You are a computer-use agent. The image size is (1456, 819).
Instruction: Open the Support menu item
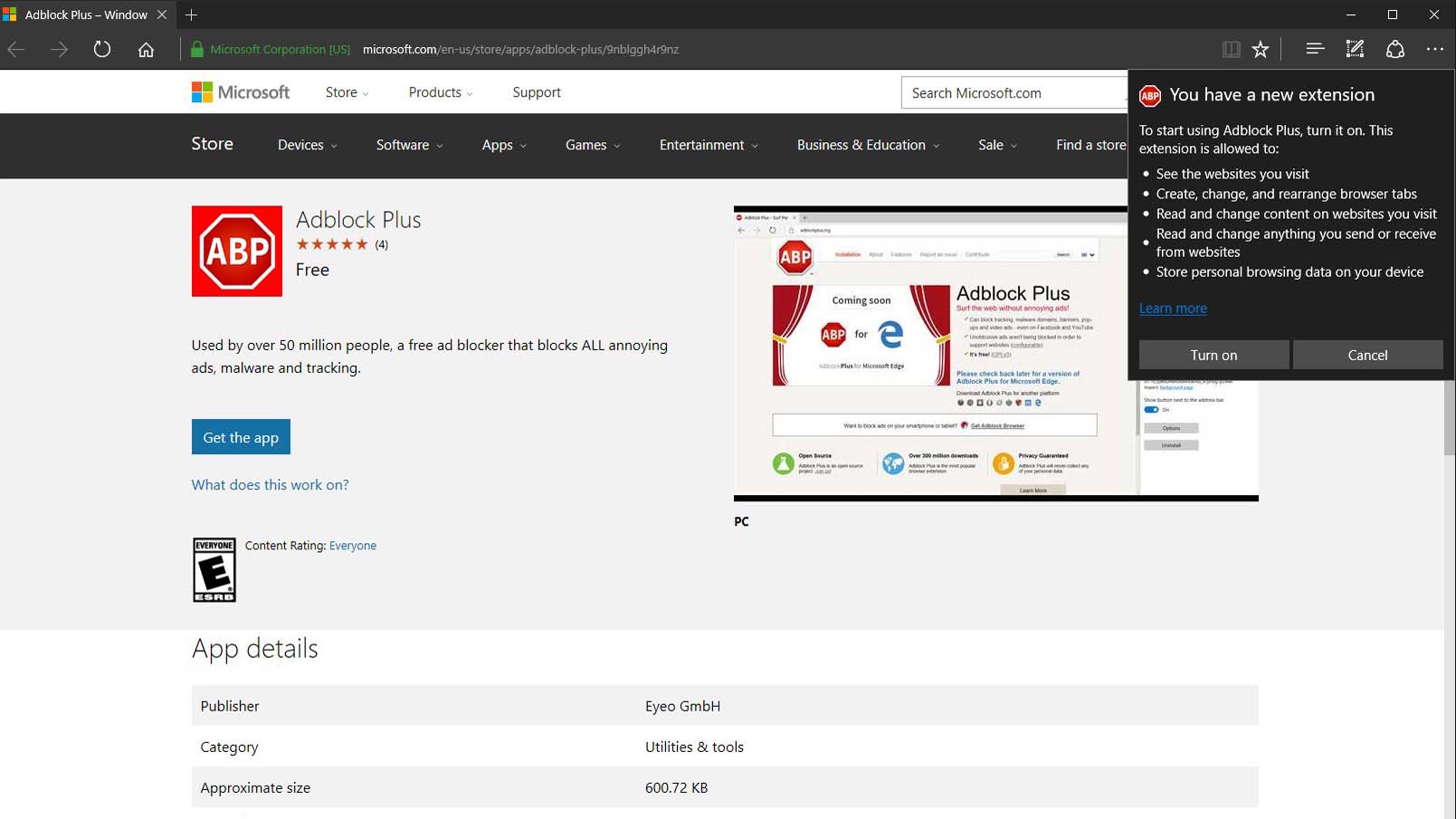point(536,91)
